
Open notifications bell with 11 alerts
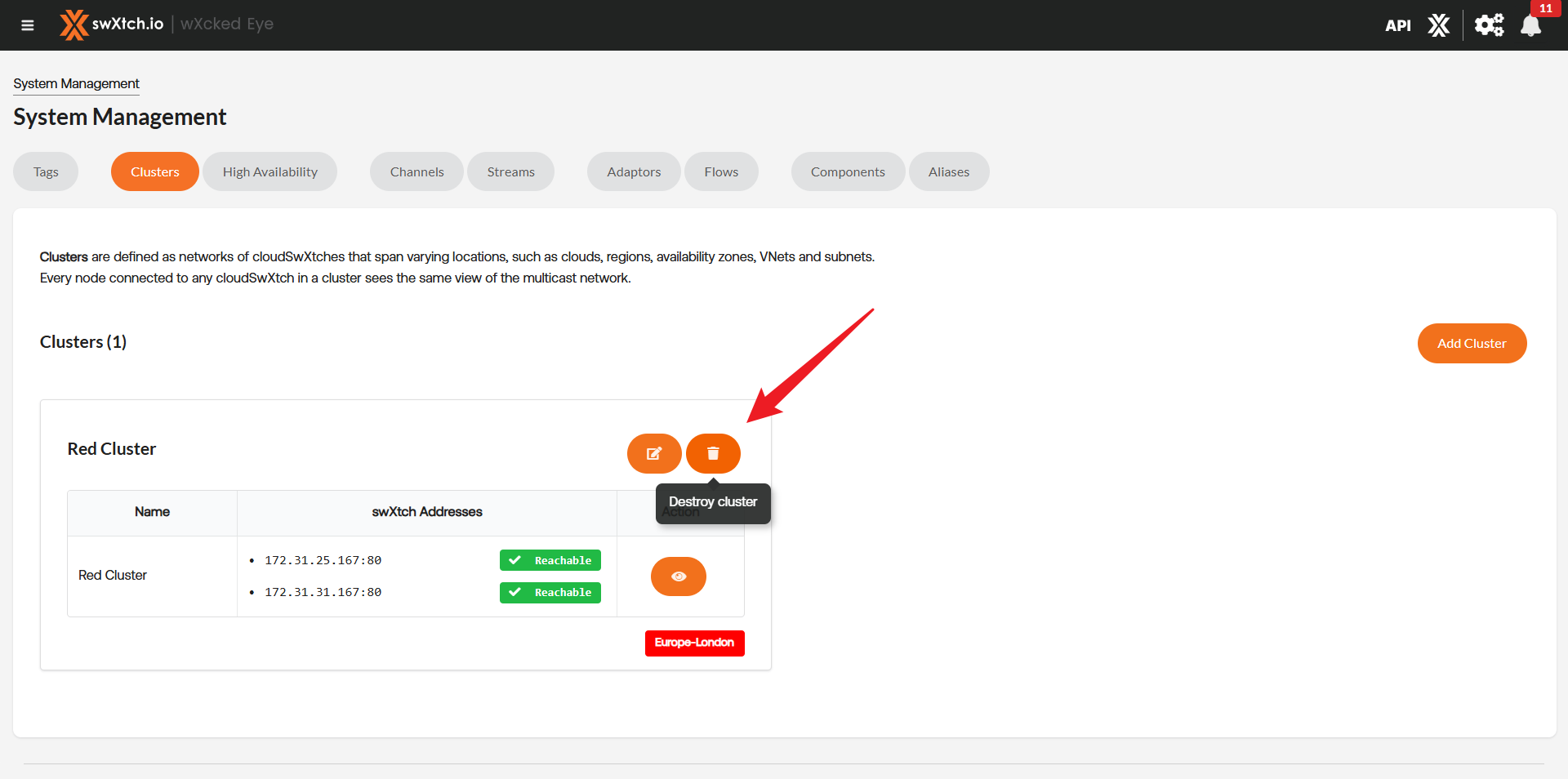[1531, 25]
